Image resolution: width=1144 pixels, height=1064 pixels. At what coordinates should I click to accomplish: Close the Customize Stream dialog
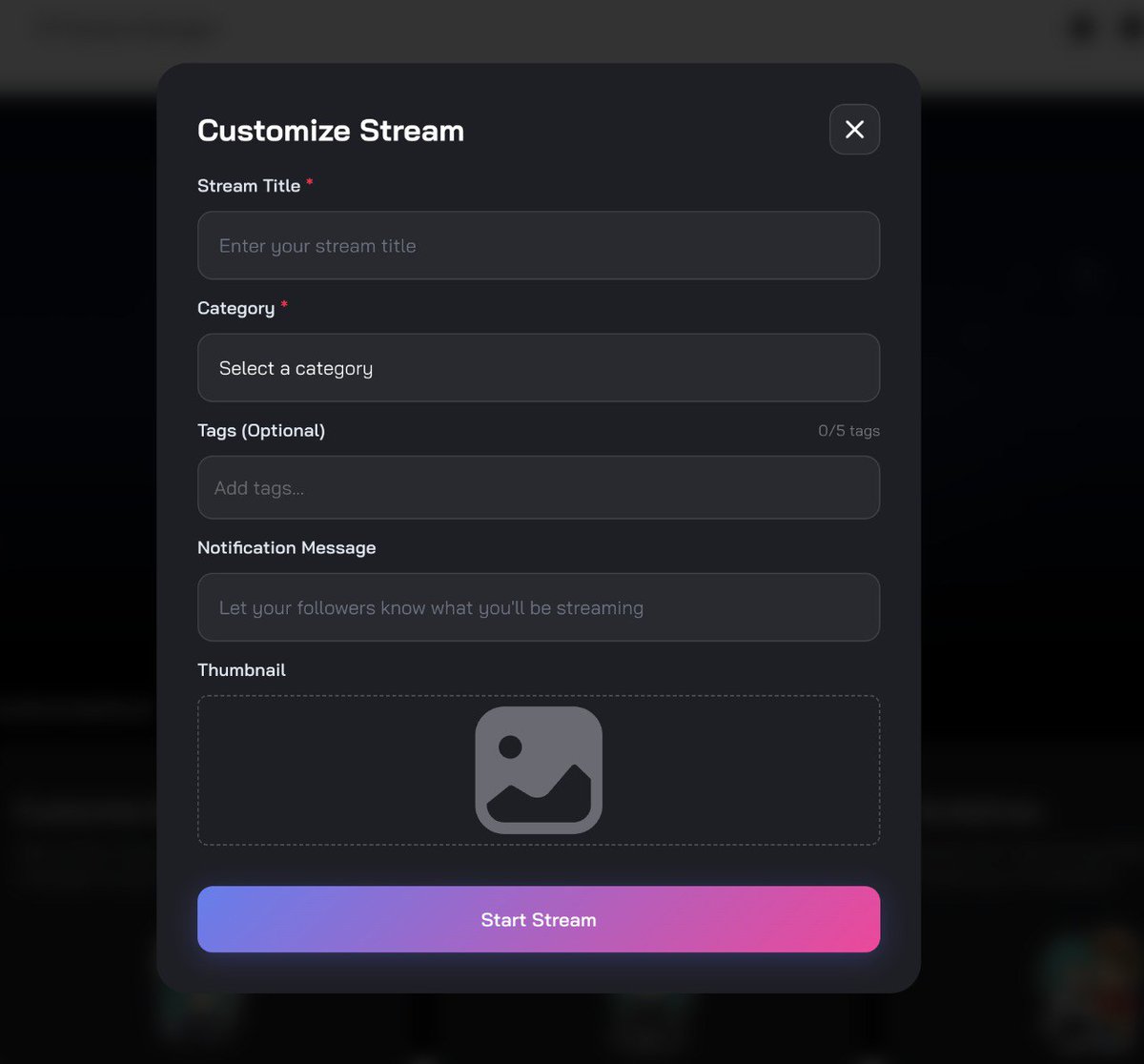pos(854,130)
